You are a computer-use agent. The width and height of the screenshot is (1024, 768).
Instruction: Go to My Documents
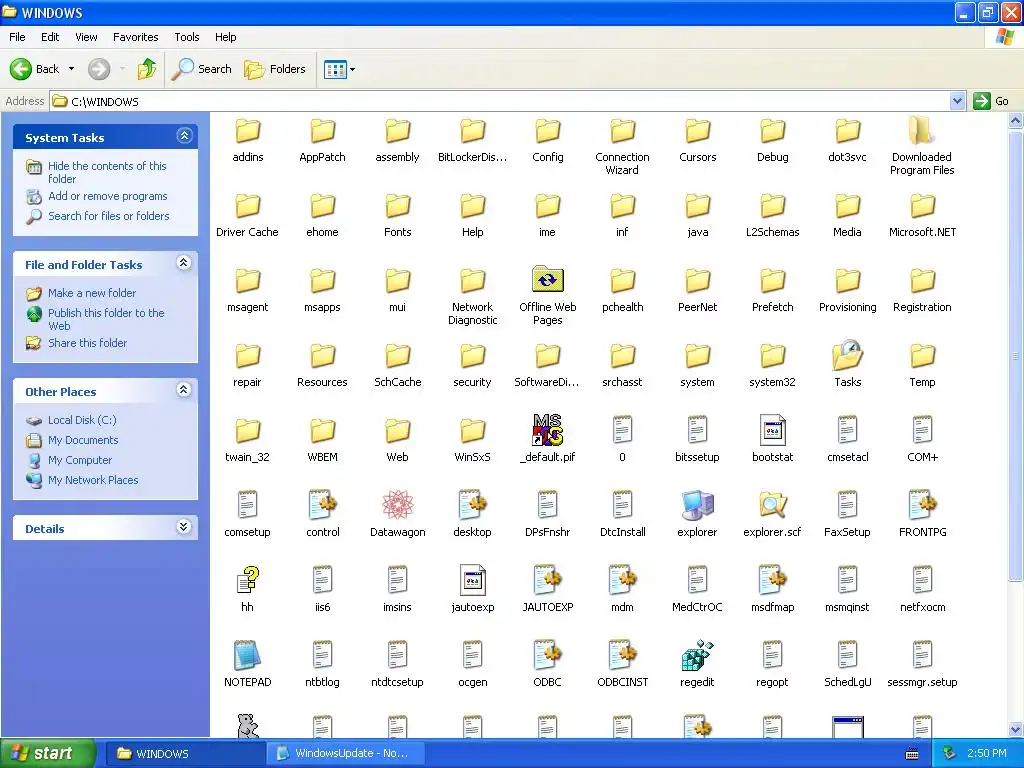[83, 440]
